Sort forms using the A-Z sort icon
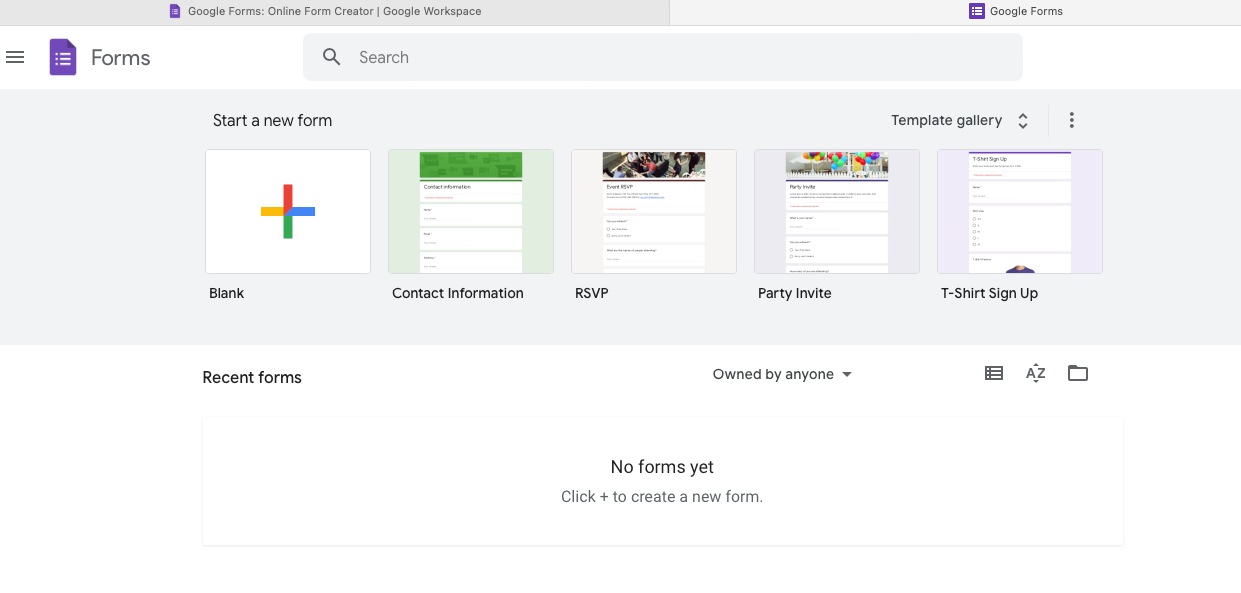The width and height of the screenshot is (1241, 593). point(1035,372)
